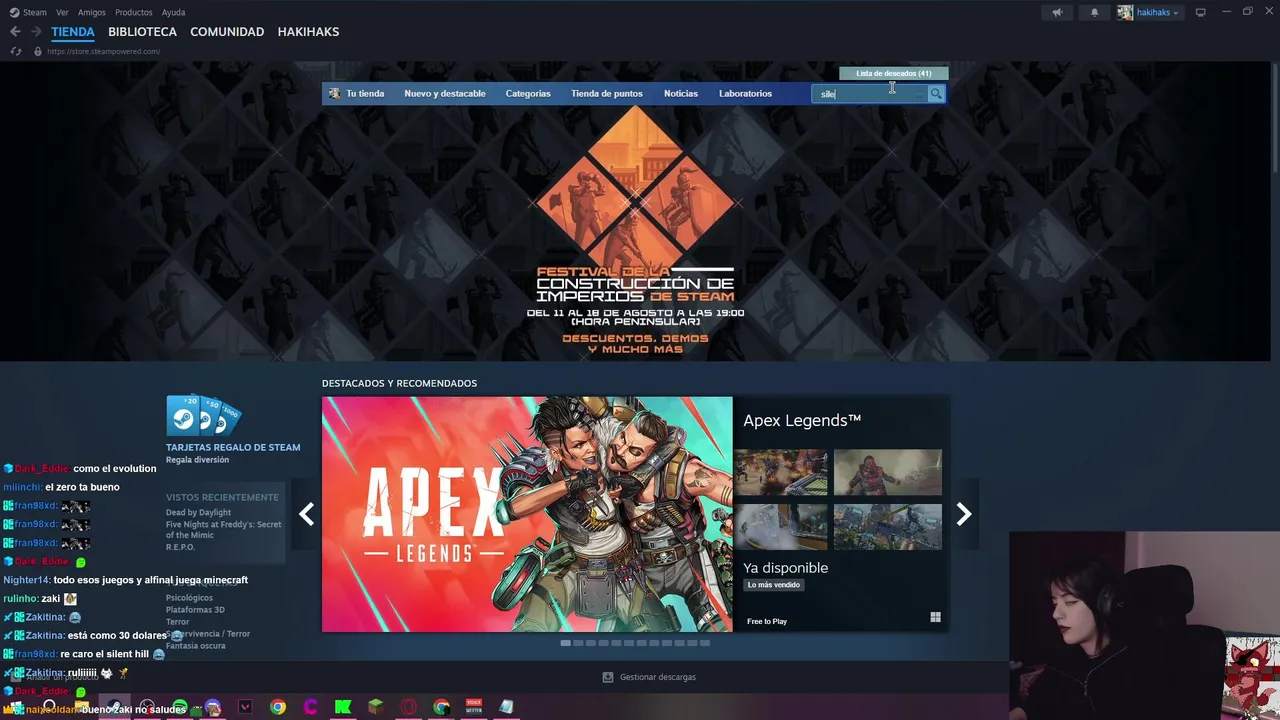This screenshot has width=1280, height=720.
Task: Go back with the navigation arrow
Action: click(15, 32)
